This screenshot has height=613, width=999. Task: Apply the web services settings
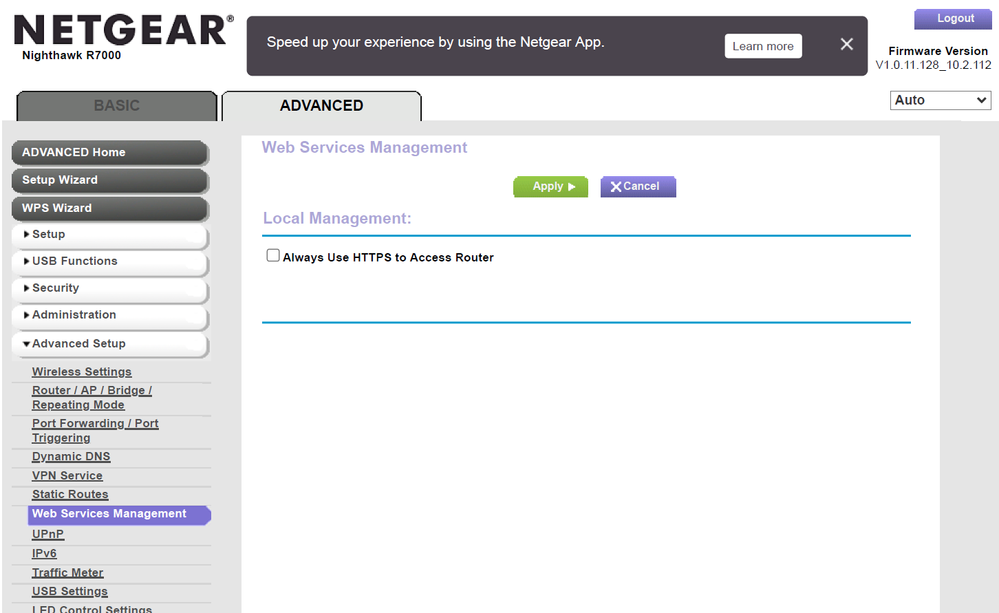coord(550,187)
